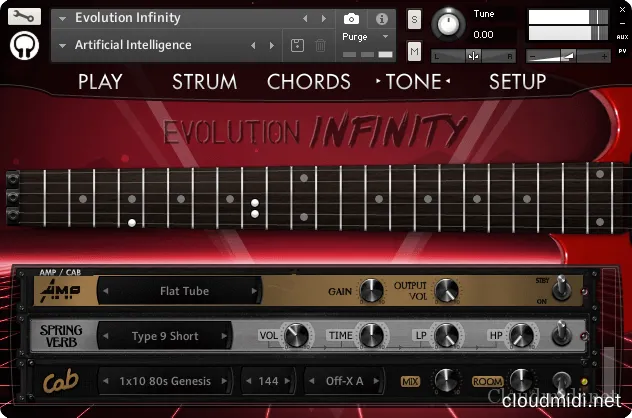Click the stereo pan slider
Screen dimensions: 632x418
474,56
